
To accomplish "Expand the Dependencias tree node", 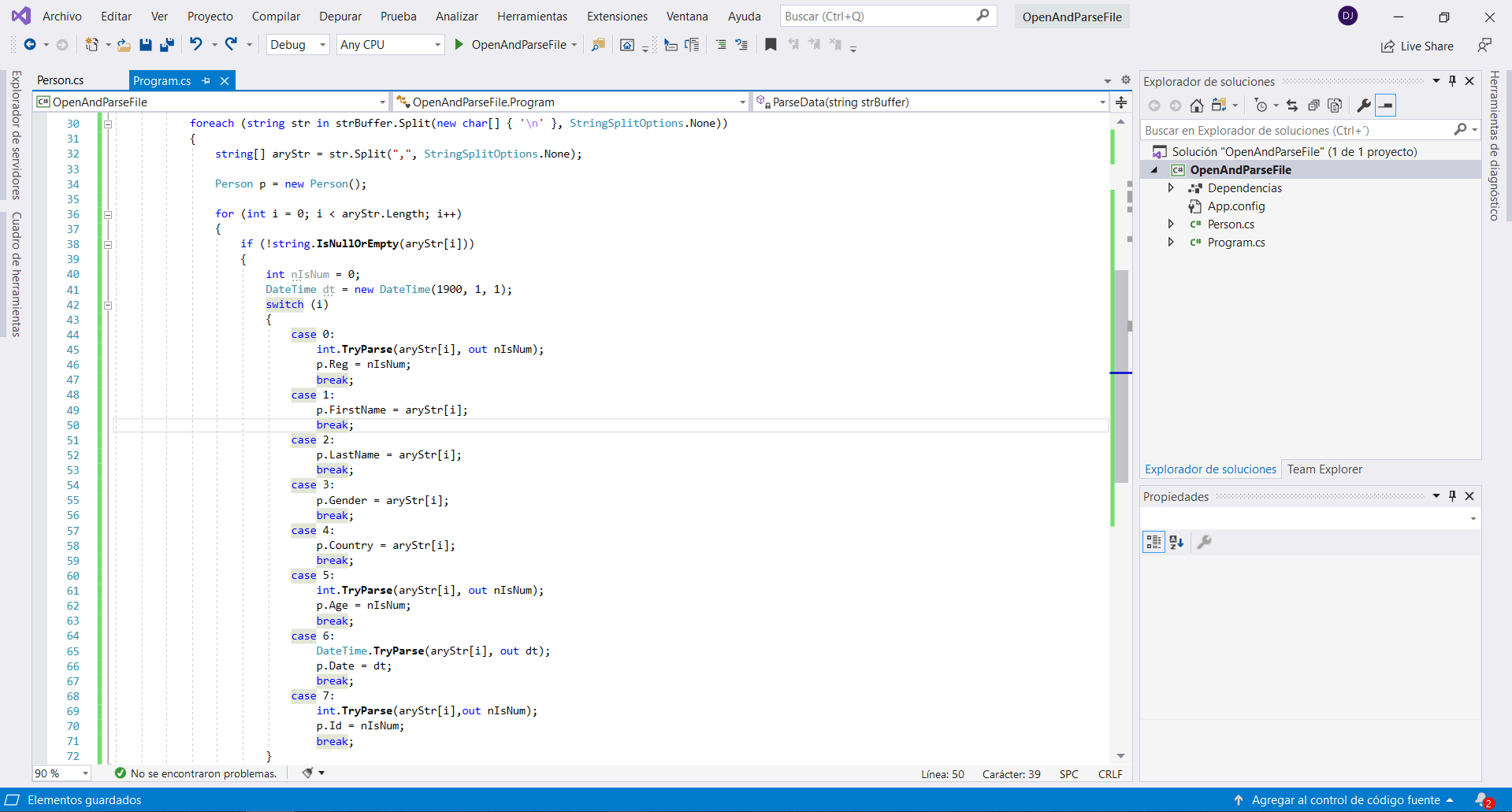I will click(1171, 188).
